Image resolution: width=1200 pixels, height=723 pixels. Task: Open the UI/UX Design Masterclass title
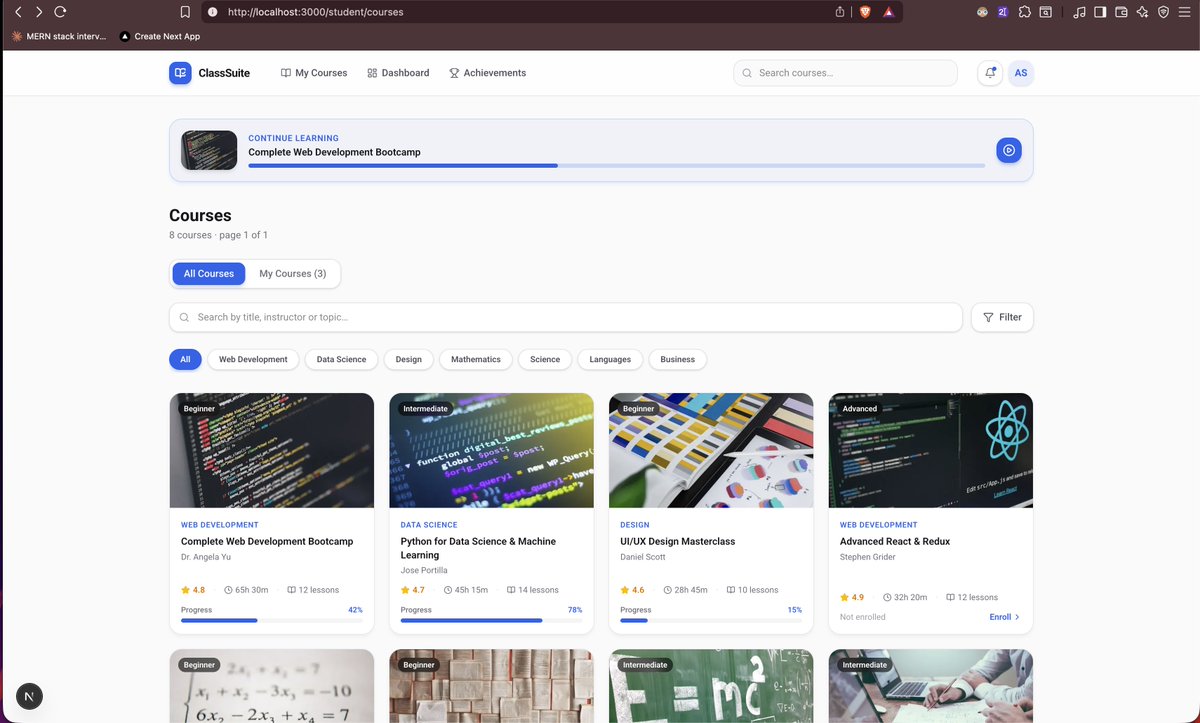pos(678,541)
